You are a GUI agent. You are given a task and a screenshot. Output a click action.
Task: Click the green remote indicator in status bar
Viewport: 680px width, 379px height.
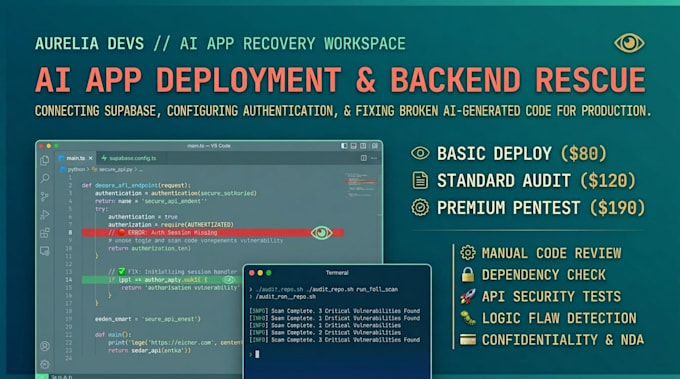pos(42,376)
